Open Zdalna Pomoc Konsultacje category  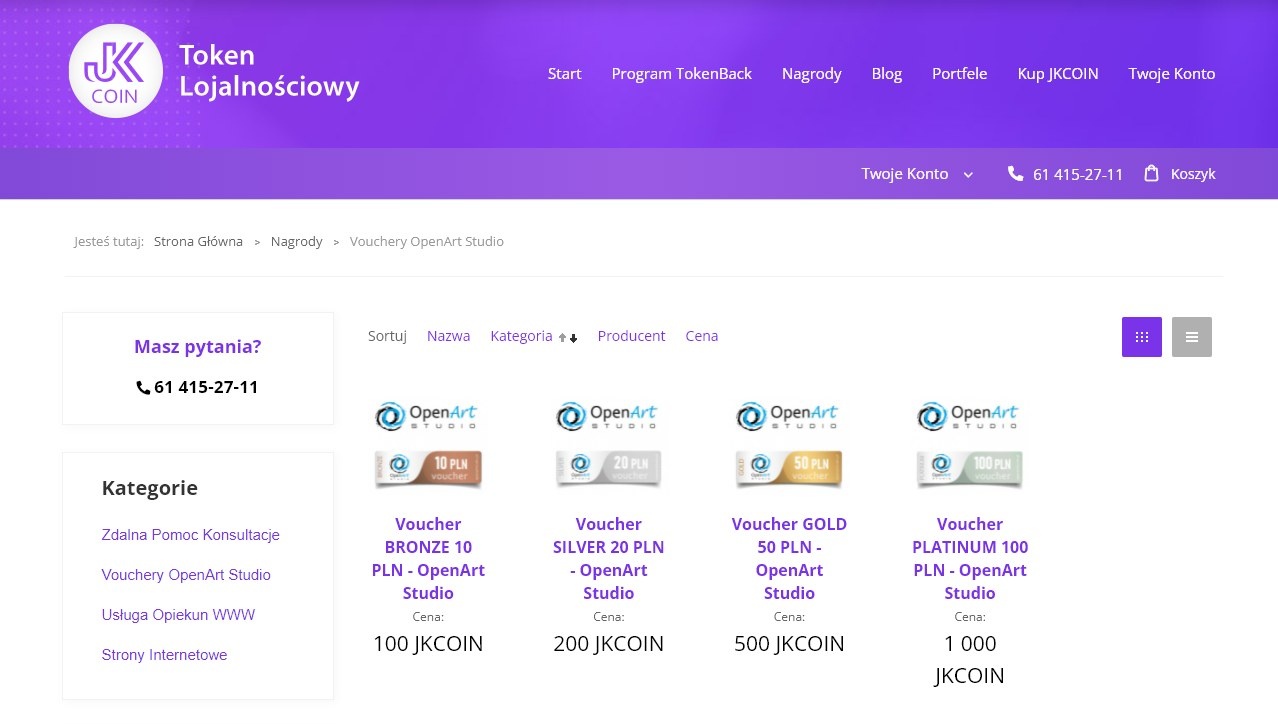(191, 535)
